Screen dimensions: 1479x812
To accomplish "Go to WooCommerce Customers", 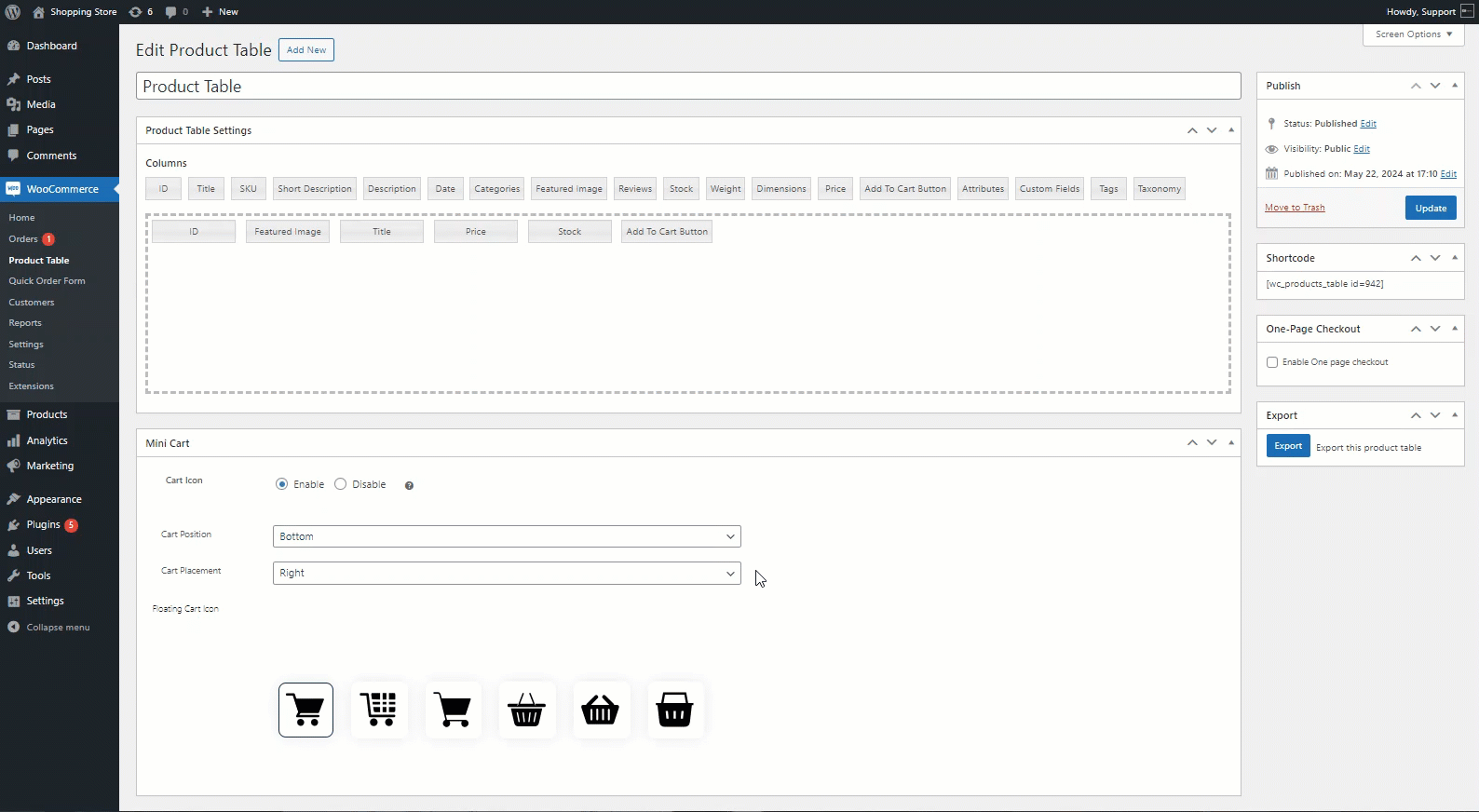I will pyautogui.click(x=32, y=303).
